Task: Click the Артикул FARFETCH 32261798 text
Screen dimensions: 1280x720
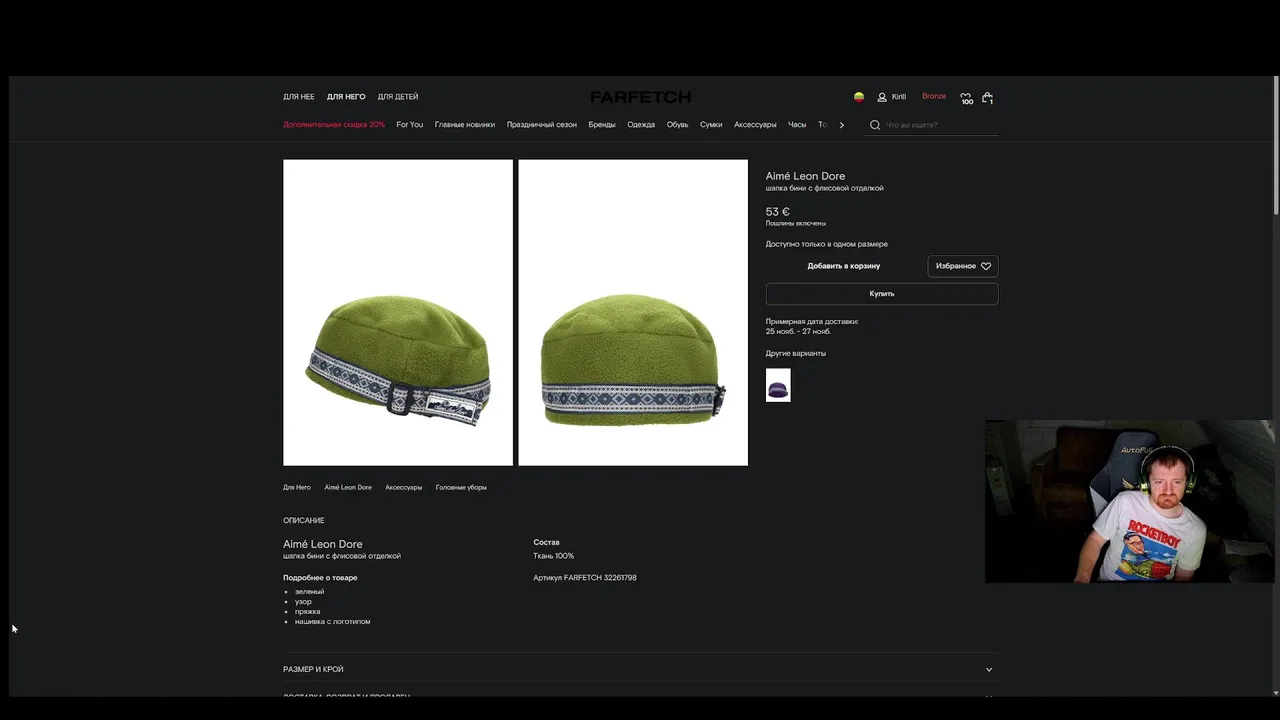Action: pyautogui.click(x=585, y=577)
